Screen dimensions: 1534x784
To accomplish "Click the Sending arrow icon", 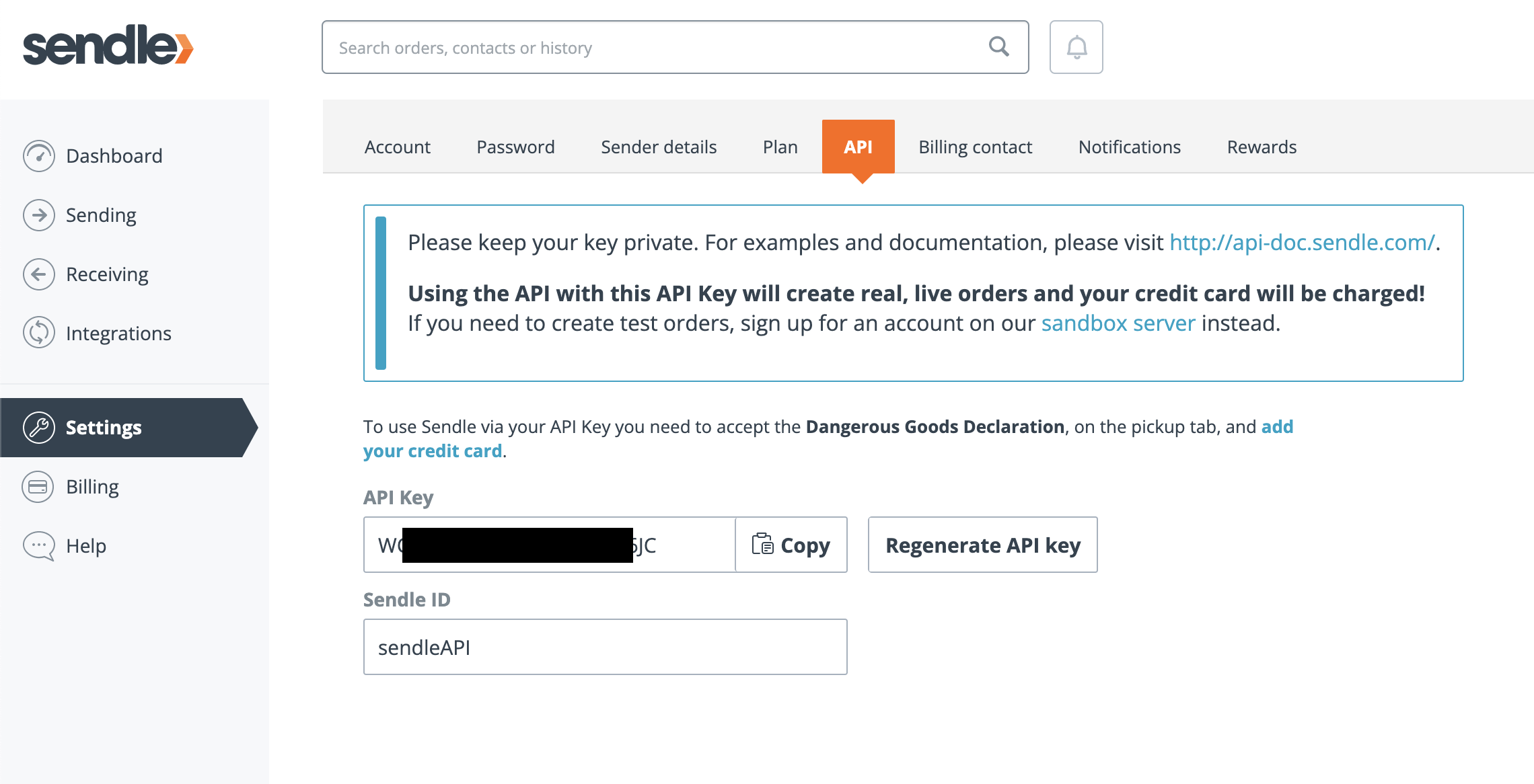I will pyautogui.click(x=39, y=215).
